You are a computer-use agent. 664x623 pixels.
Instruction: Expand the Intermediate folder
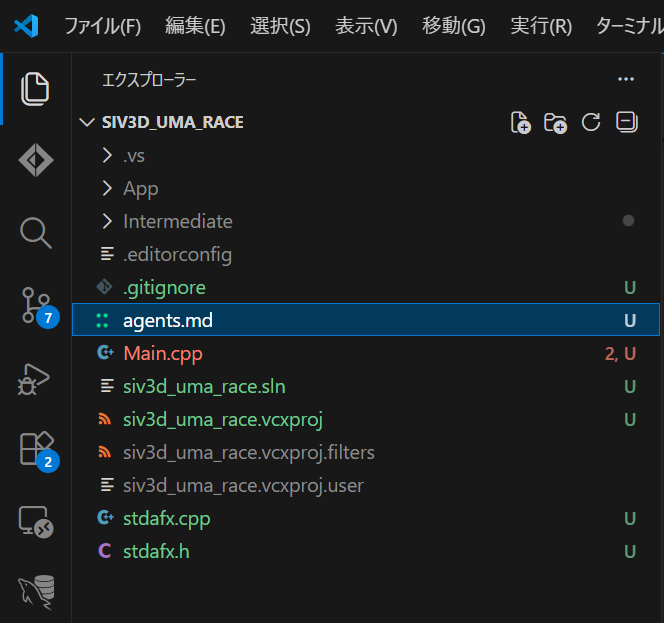tap(177, 221)
